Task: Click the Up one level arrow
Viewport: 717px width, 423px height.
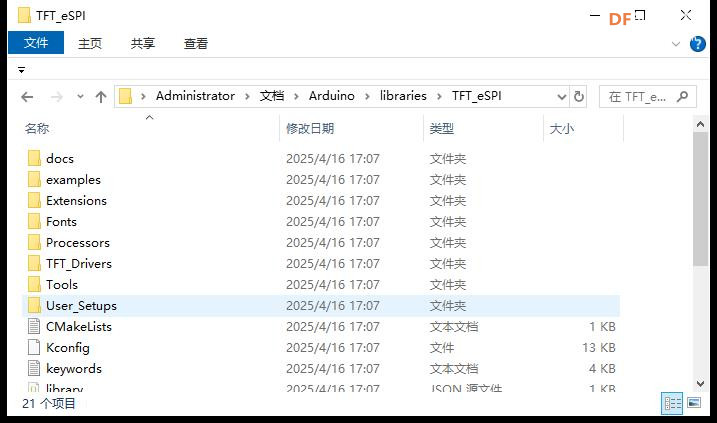Action: (101, 97)
